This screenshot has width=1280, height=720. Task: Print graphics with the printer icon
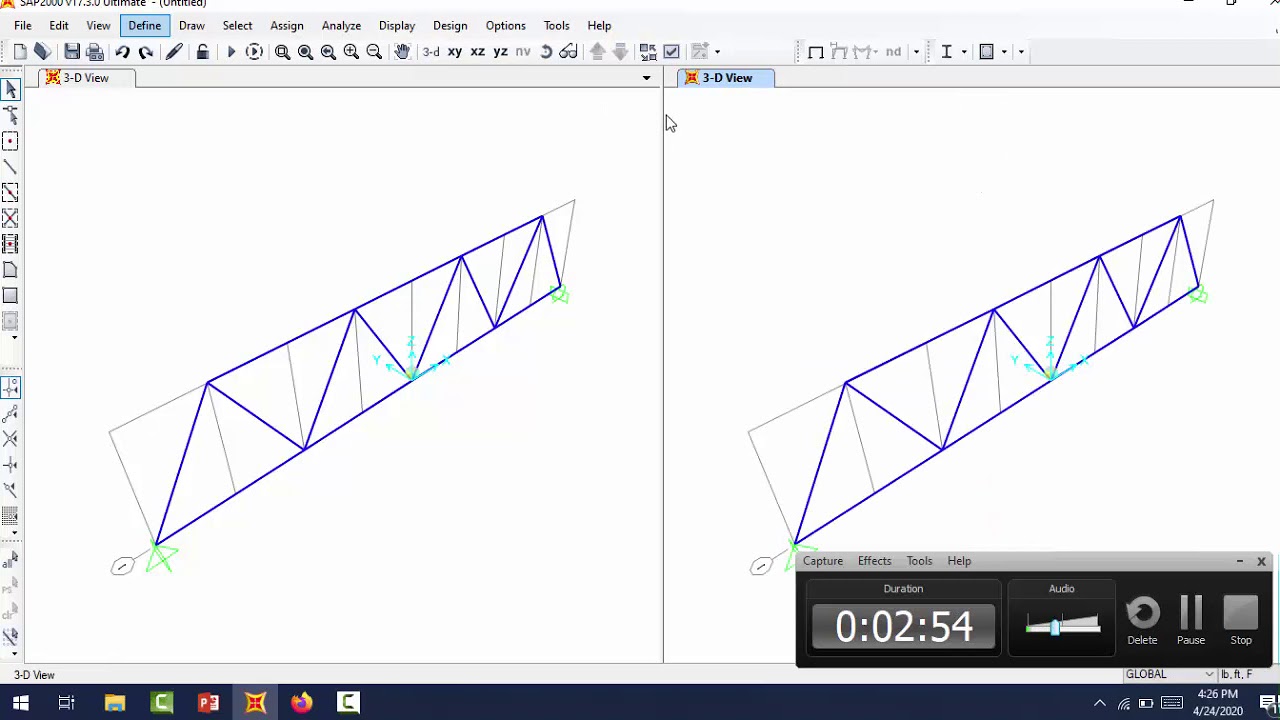pyautogui.click(x=95, y=52)
